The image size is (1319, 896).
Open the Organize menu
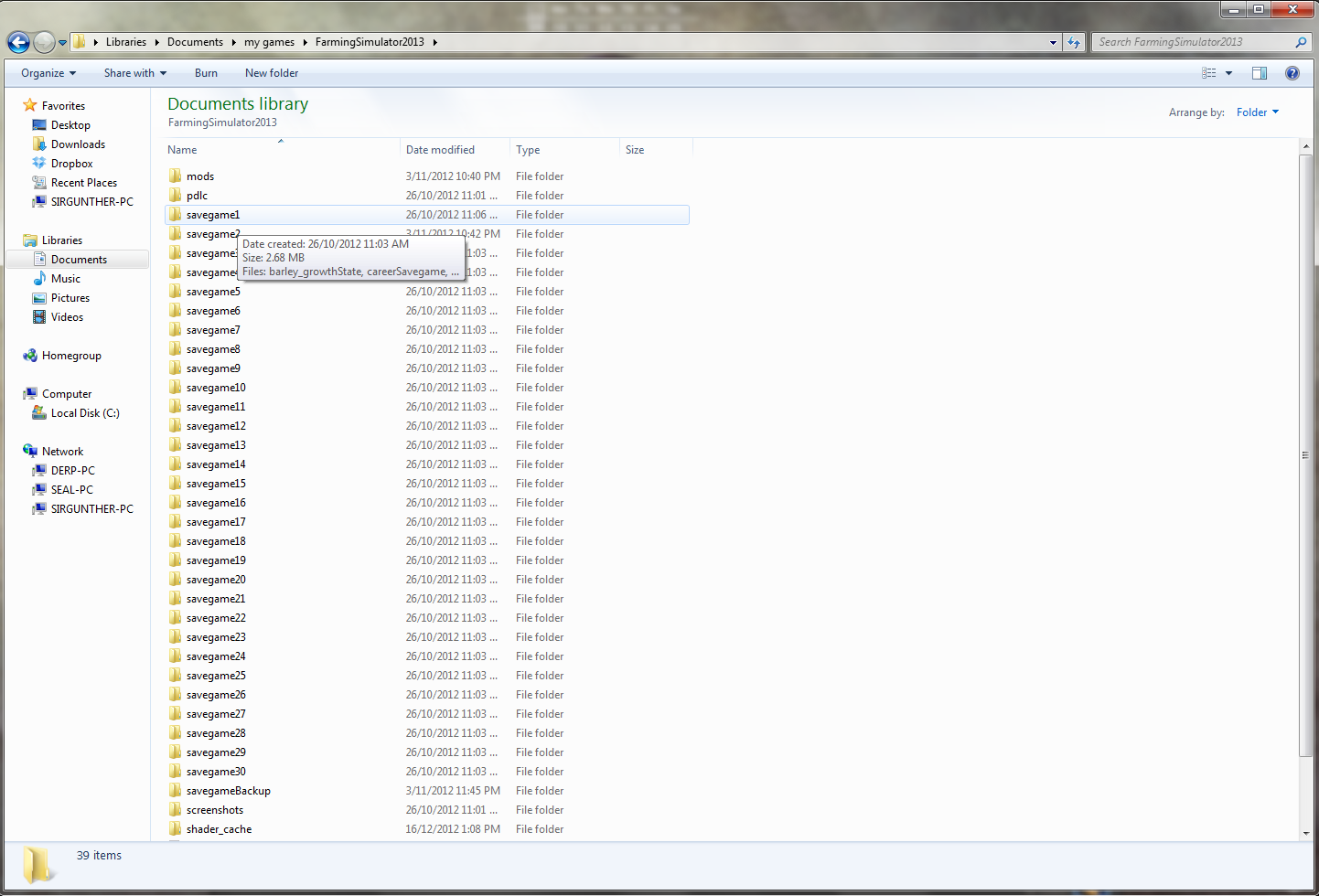pos(48,73)
